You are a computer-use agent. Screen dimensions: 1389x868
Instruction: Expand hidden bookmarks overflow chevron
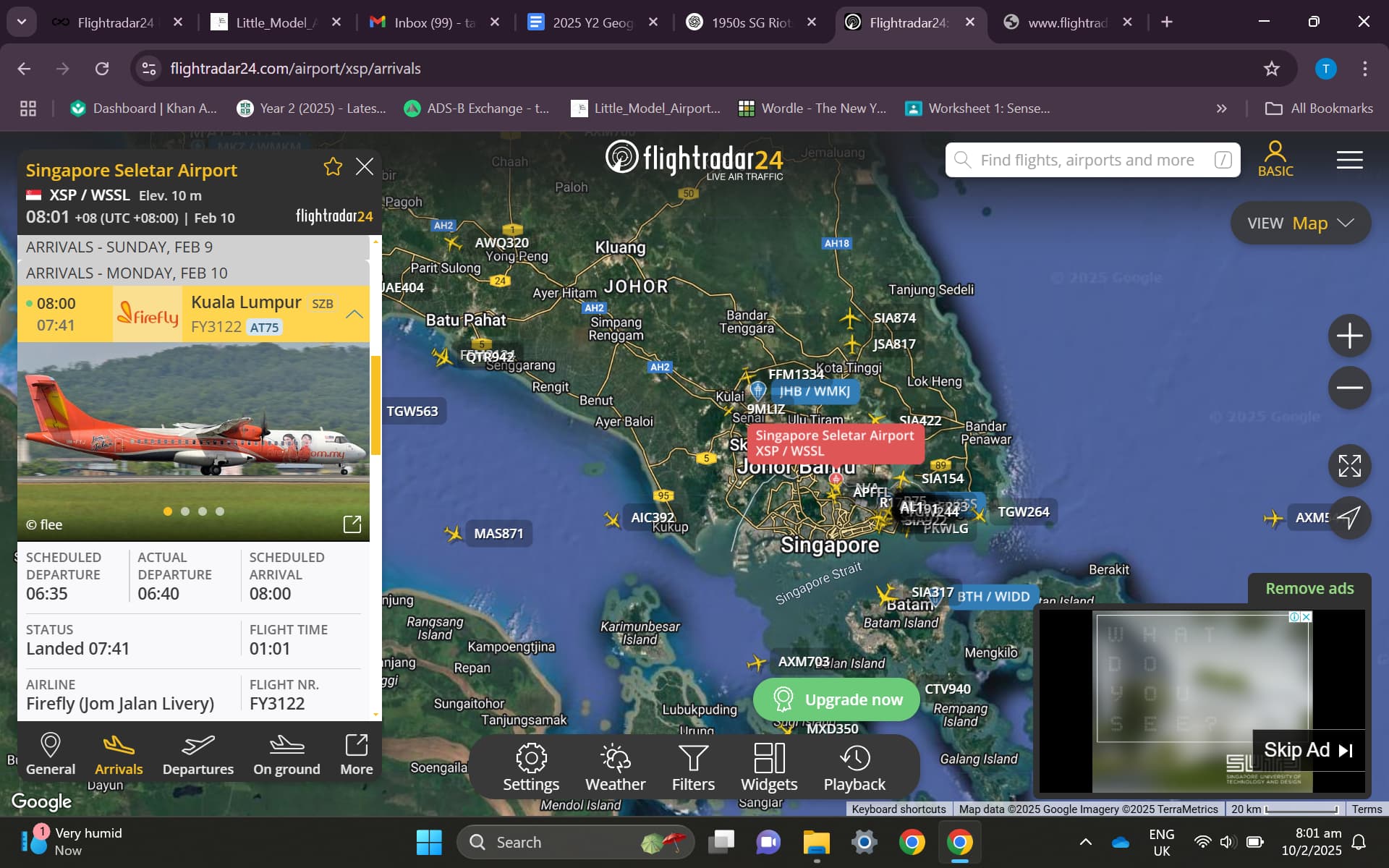point(1221,109)
